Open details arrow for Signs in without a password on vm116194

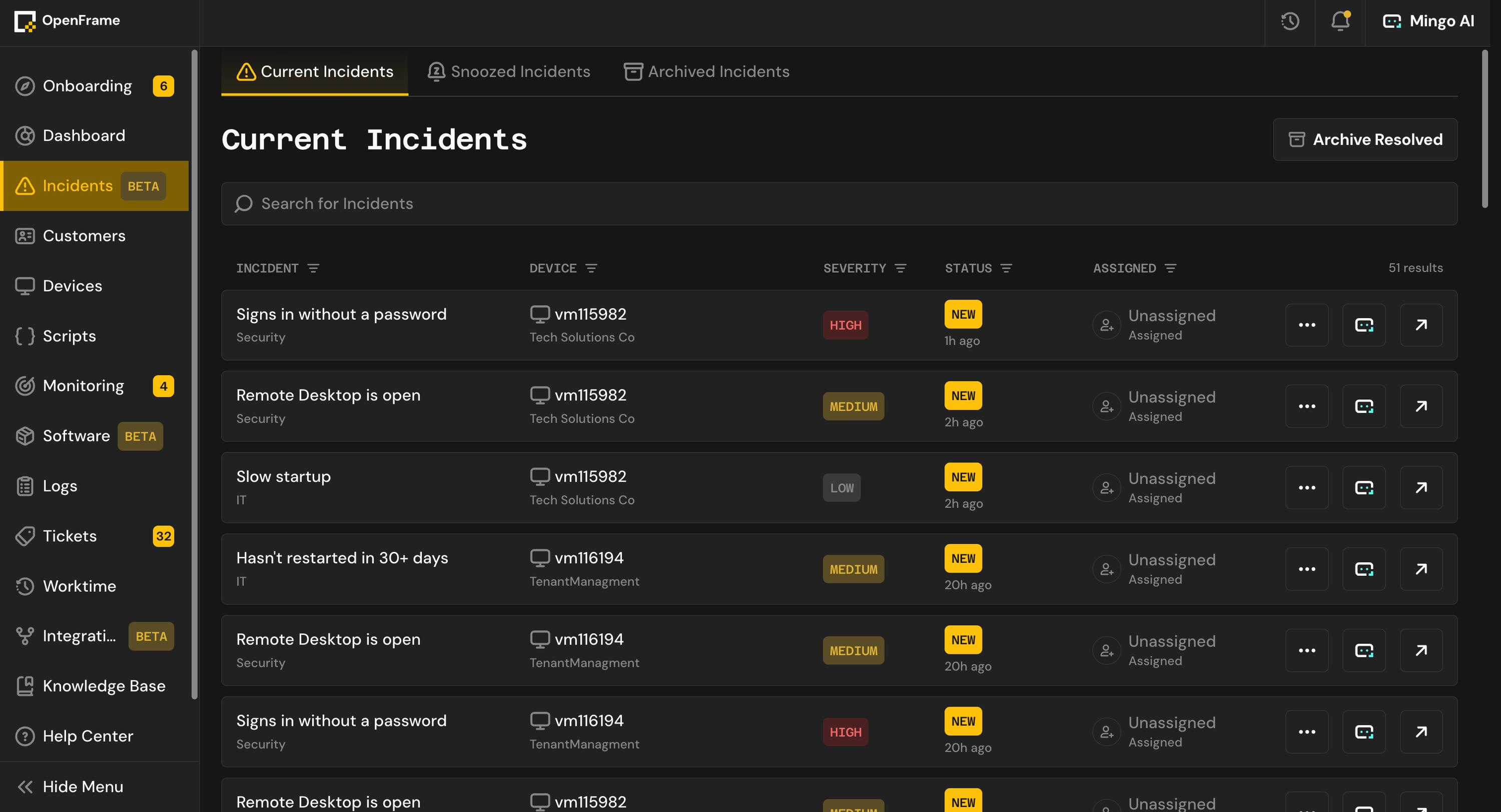click(x=1420, y=732)
